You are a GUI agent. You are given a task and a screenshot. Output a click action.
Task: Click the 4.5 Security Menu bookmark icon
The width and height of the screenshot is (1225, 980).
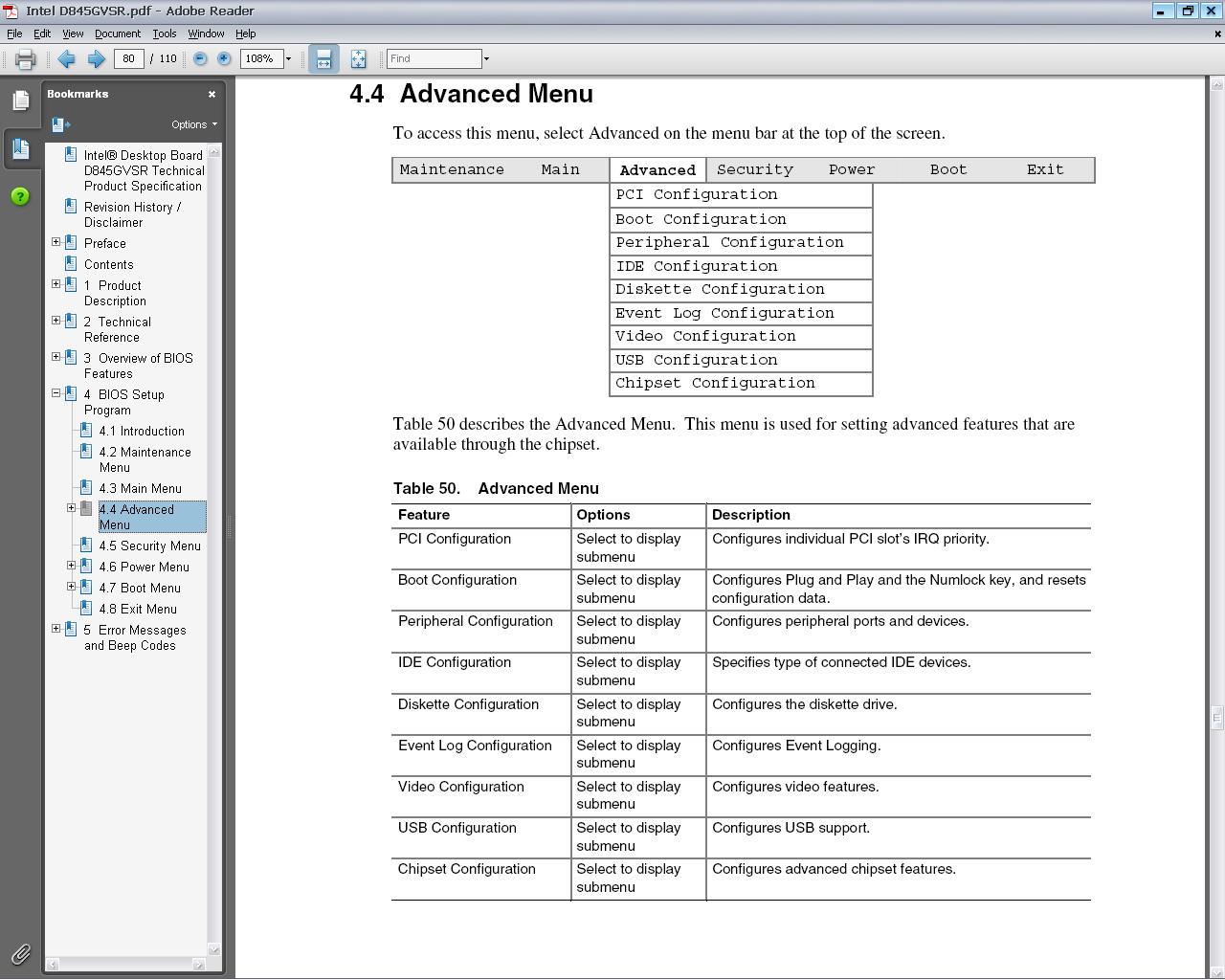(x=86, y=545)
